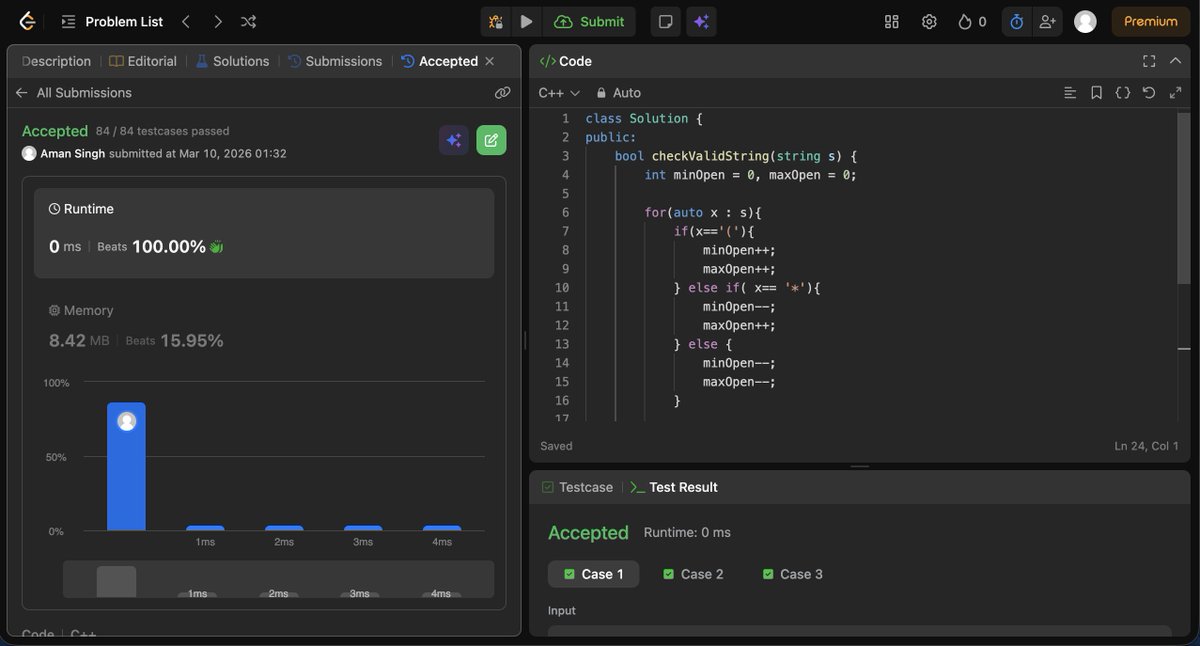Click the 1ms bar in the chart
Viewport: 1200px width, 646px height.
[205, 528]
